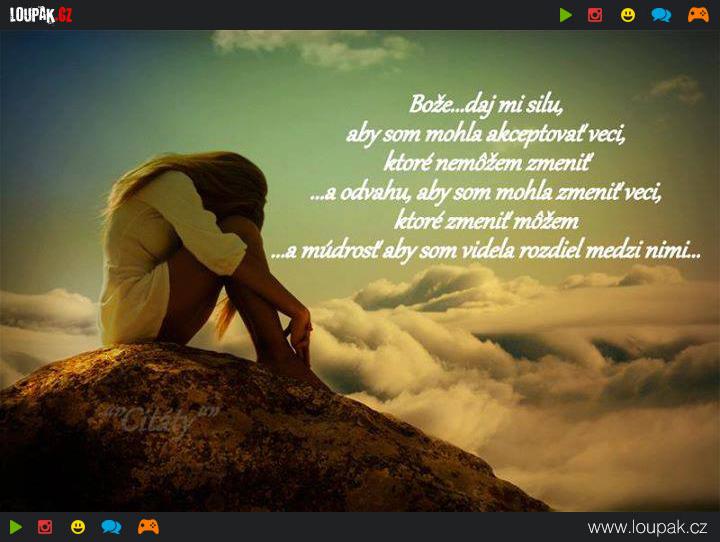This screenshot has height=542, width=720.
Task: Click the line 'ktoré nemôžem zmeniť'
Action: pos(487,163)
